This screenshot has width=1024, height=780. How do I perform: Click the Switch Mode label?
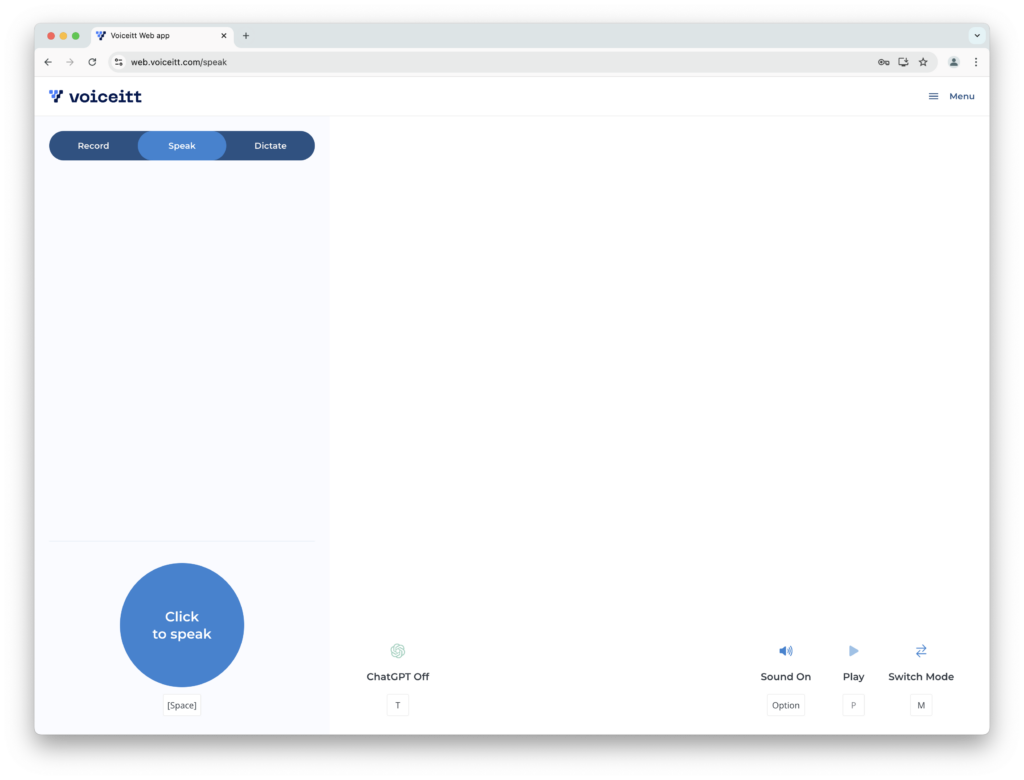point(921,677)
